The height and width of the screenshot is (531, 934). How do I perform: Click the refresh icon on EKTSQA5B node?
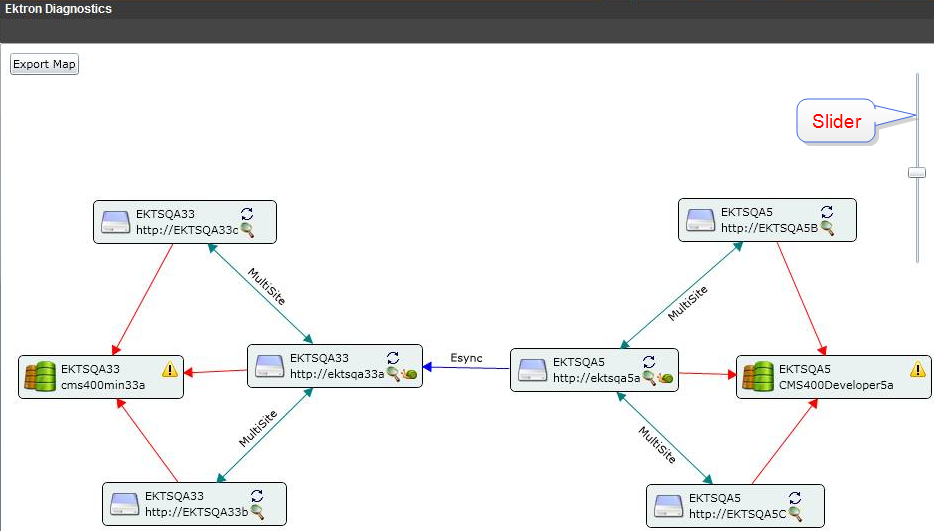[827, 212]
